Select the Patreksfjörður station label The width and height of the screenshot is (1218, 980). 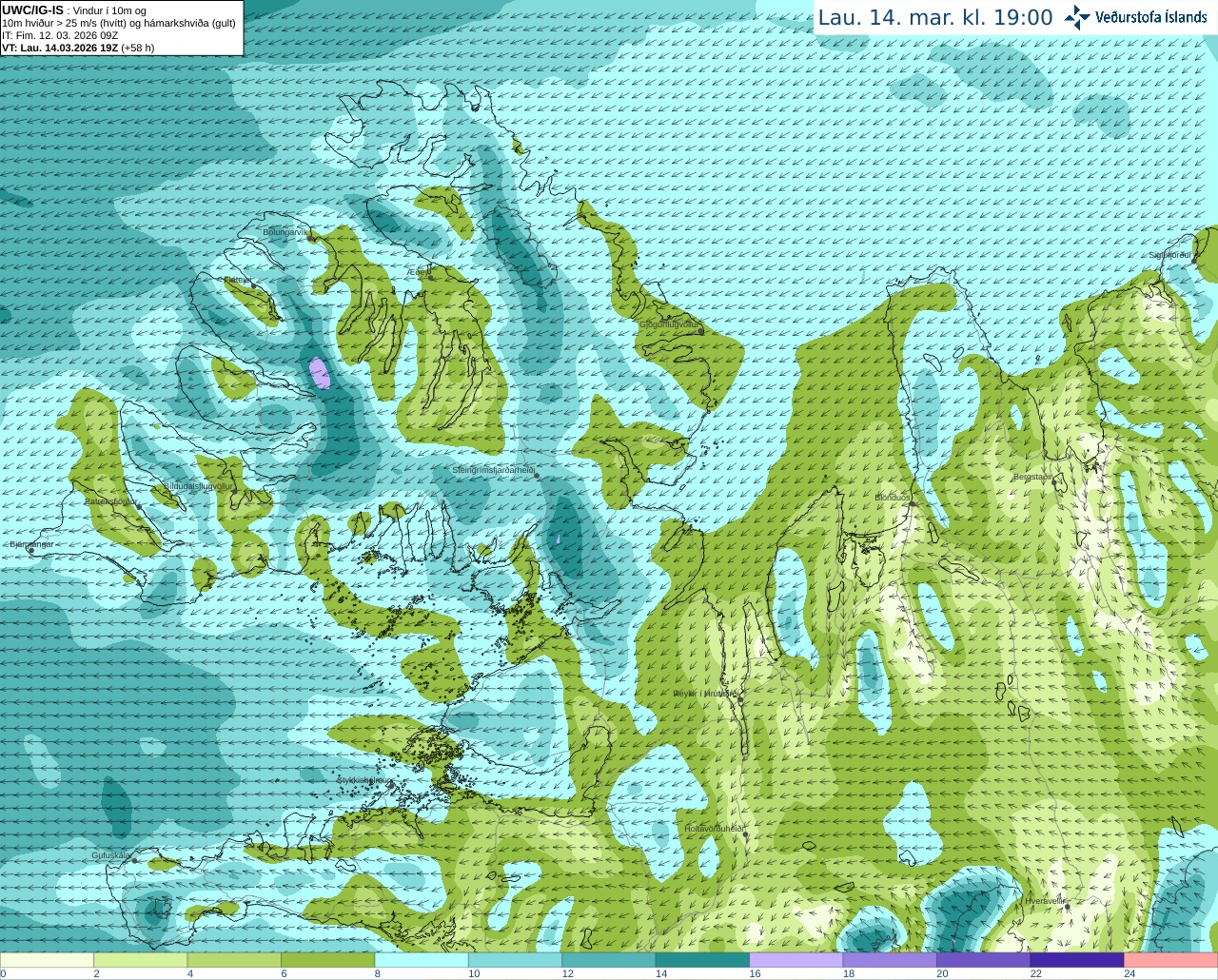(x=111, y=500)
